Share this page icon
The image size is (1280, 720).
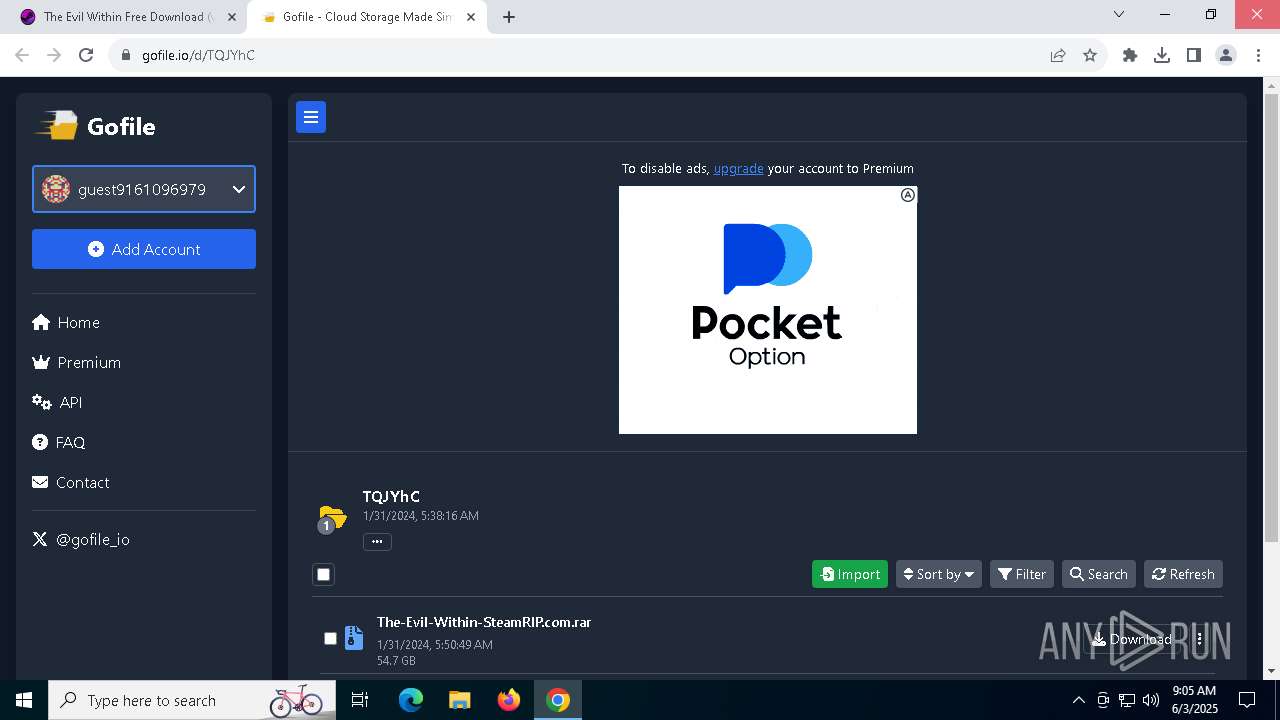point(1058,55)
